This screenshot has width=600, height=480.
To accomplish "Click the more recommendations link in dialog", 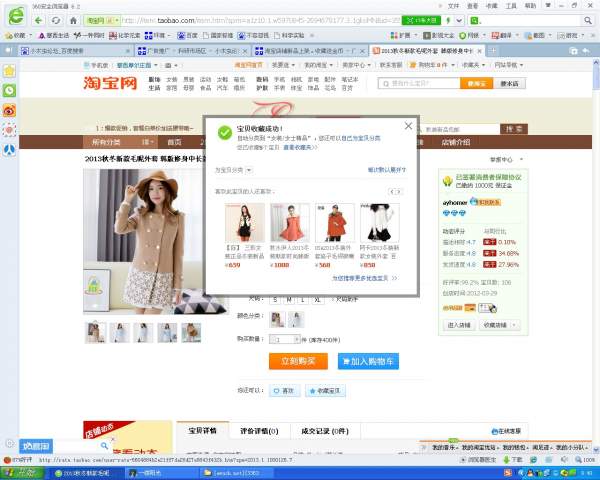I will [364, 278].
